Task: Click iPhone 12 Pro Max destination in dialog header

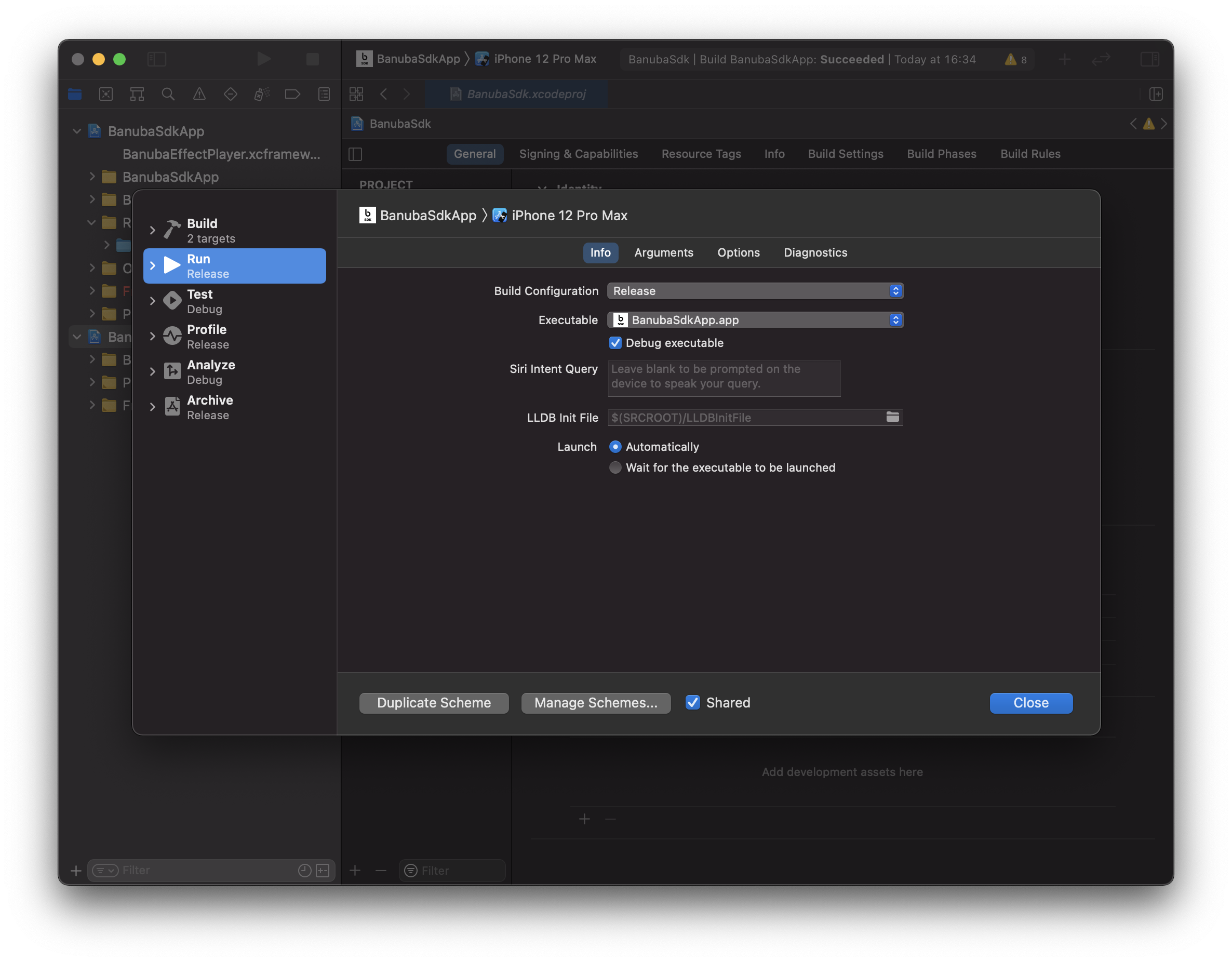Action: click(559, 216)
